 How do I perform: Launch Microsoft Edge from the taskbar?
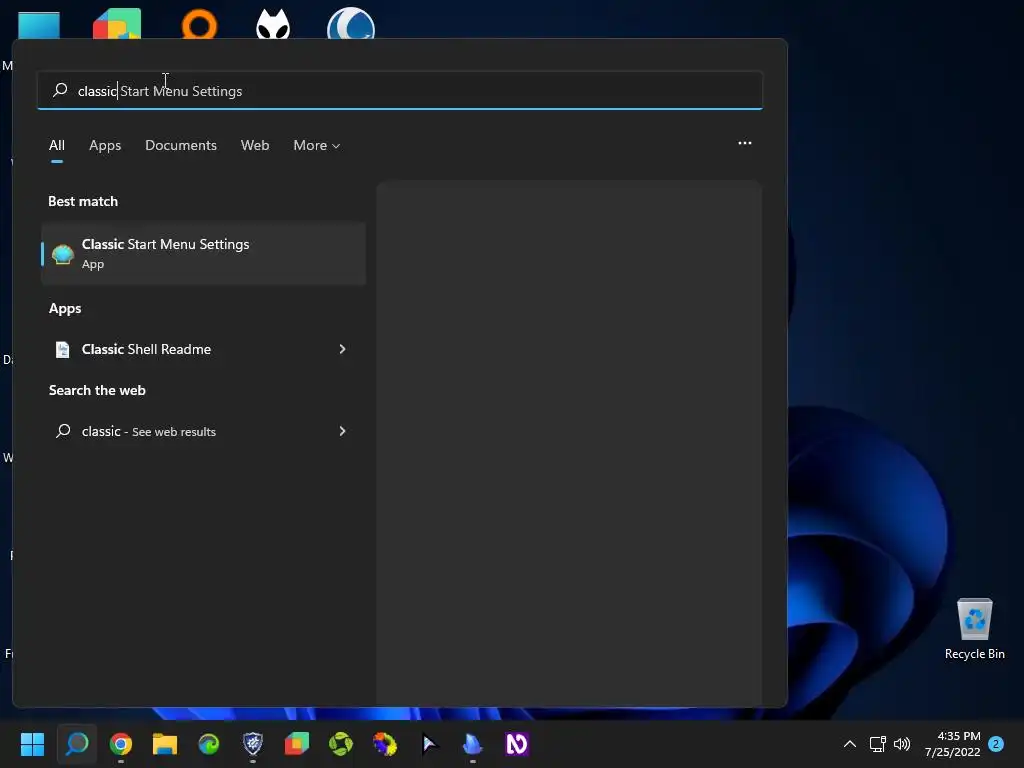209,744
